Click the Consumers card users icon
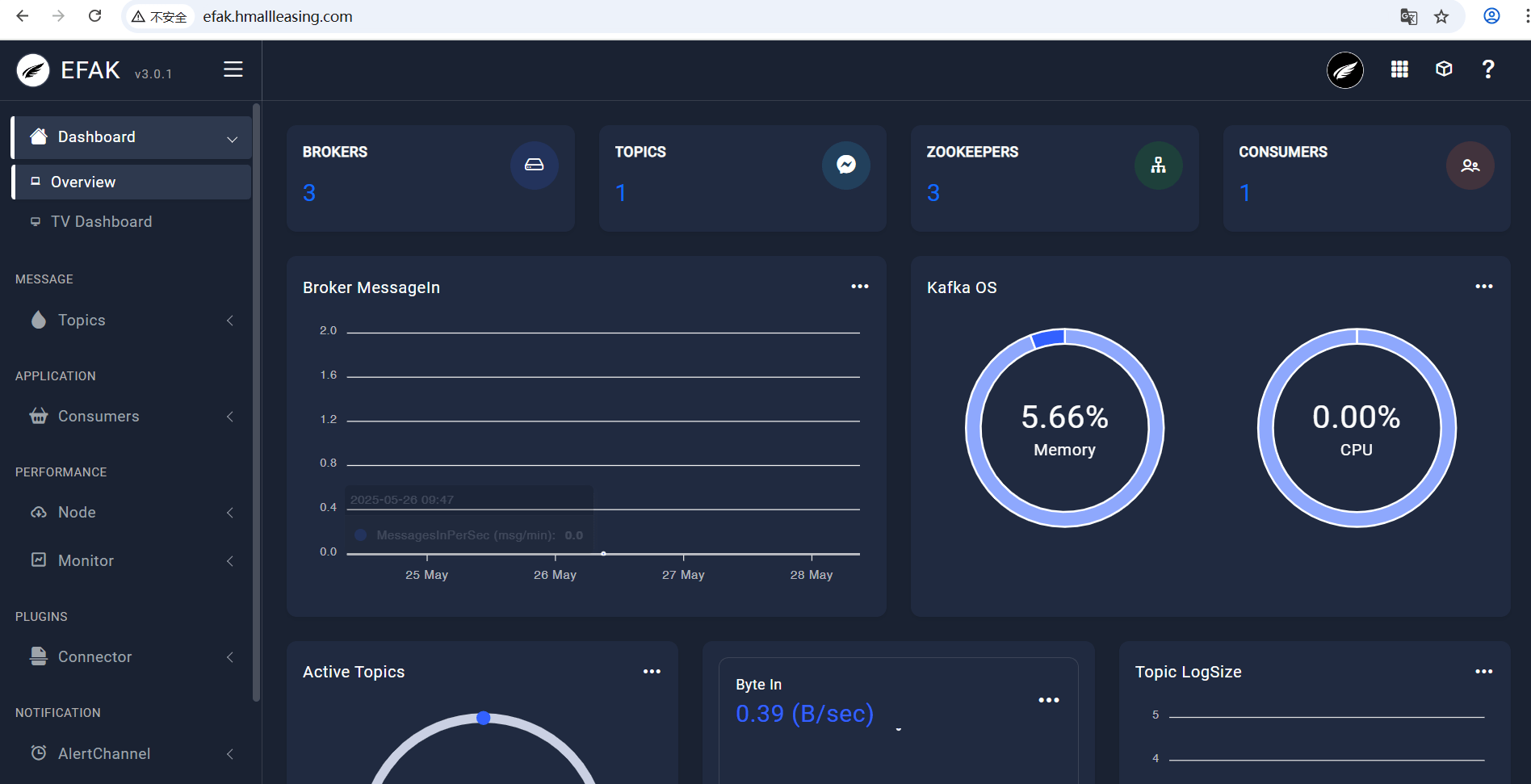Screen dimensions: 1531x784 (1470, 166)
